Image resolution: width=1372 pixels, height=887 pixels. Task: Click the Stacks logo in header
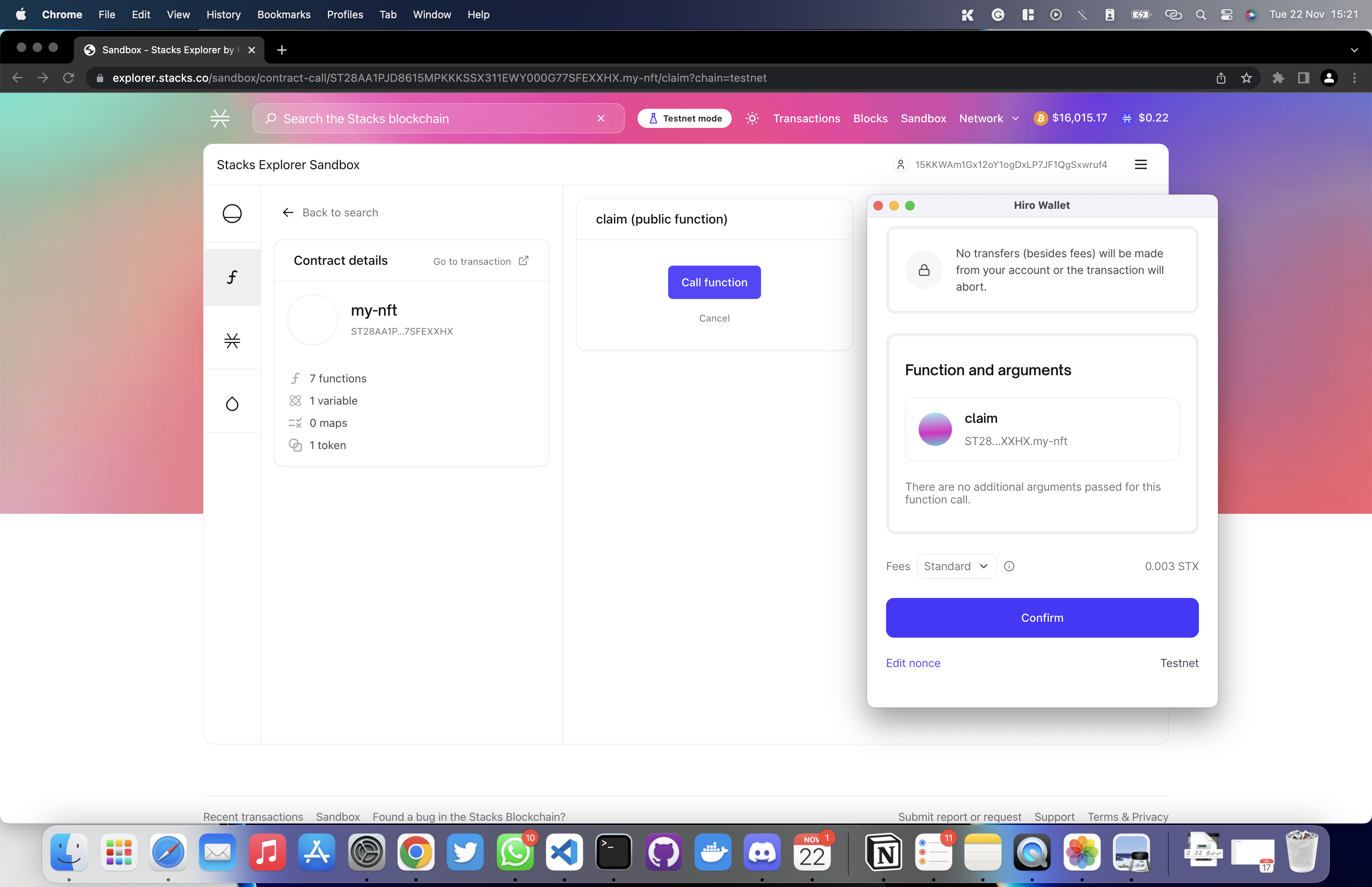click(220, 119)
